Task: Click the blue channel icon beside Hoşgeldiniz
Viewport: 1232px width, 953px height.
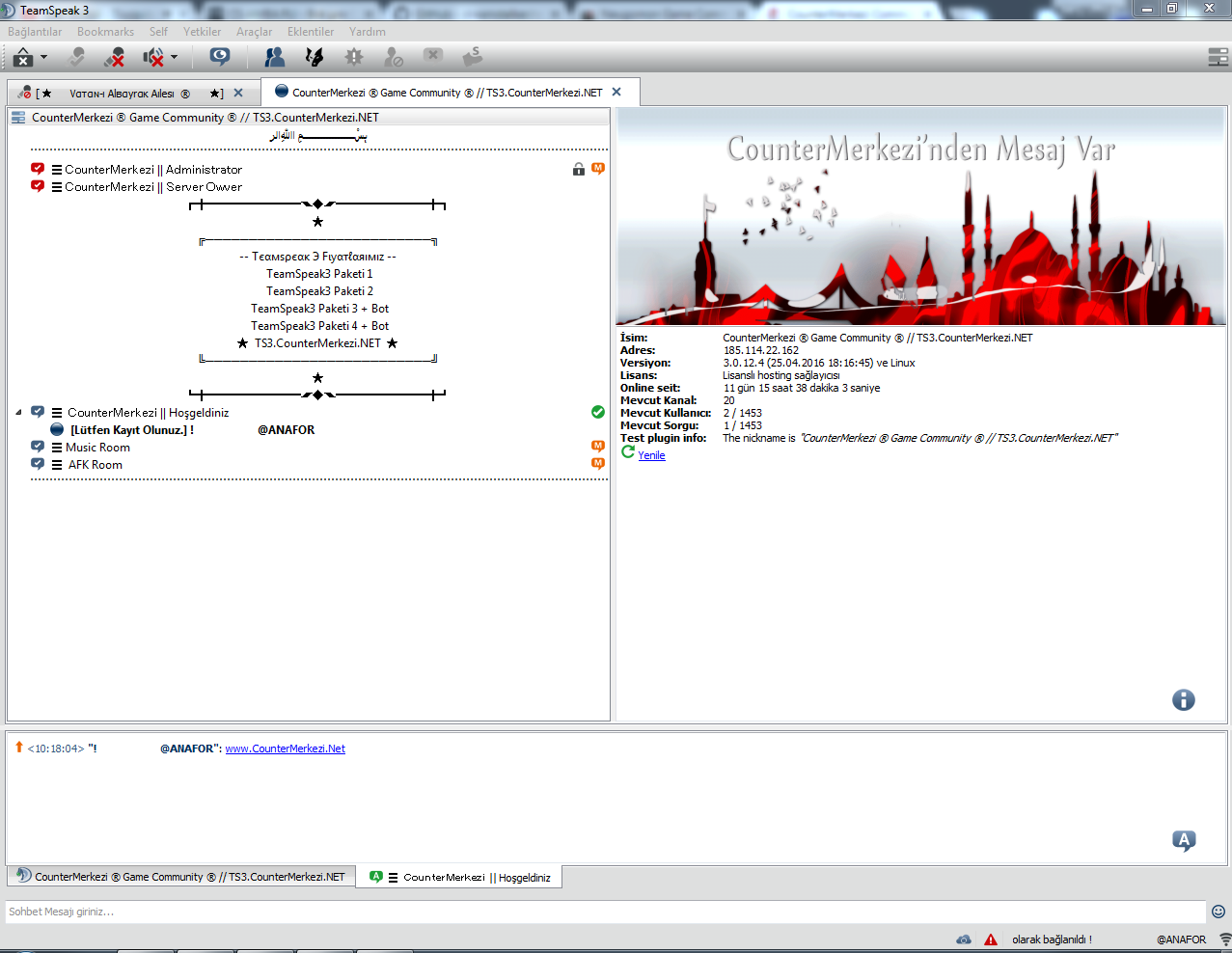Action: (38, 413)
